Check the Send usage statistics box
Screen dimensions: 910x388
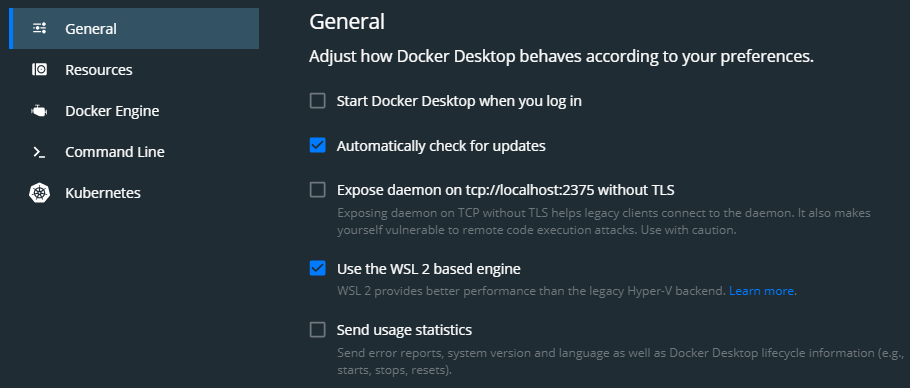317,330
